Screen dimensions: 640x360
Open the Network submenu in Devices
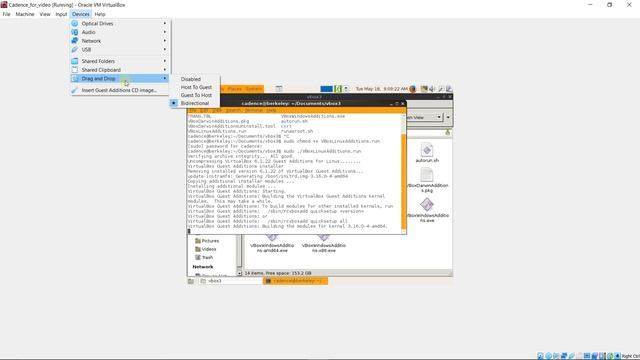point(120,41)
